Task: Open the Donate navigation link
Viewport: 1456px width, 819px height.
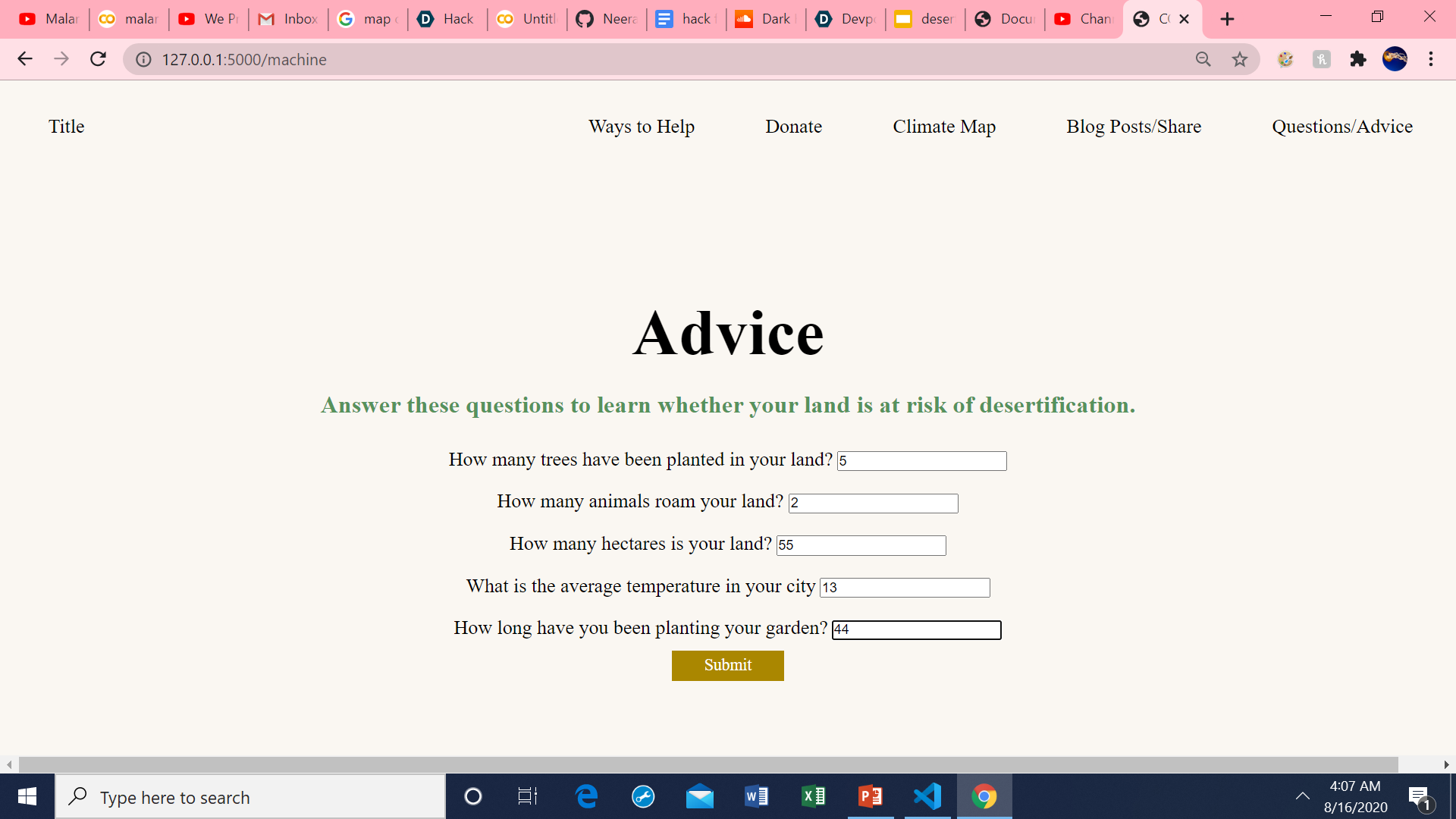Action: click(x=793, y=127)
